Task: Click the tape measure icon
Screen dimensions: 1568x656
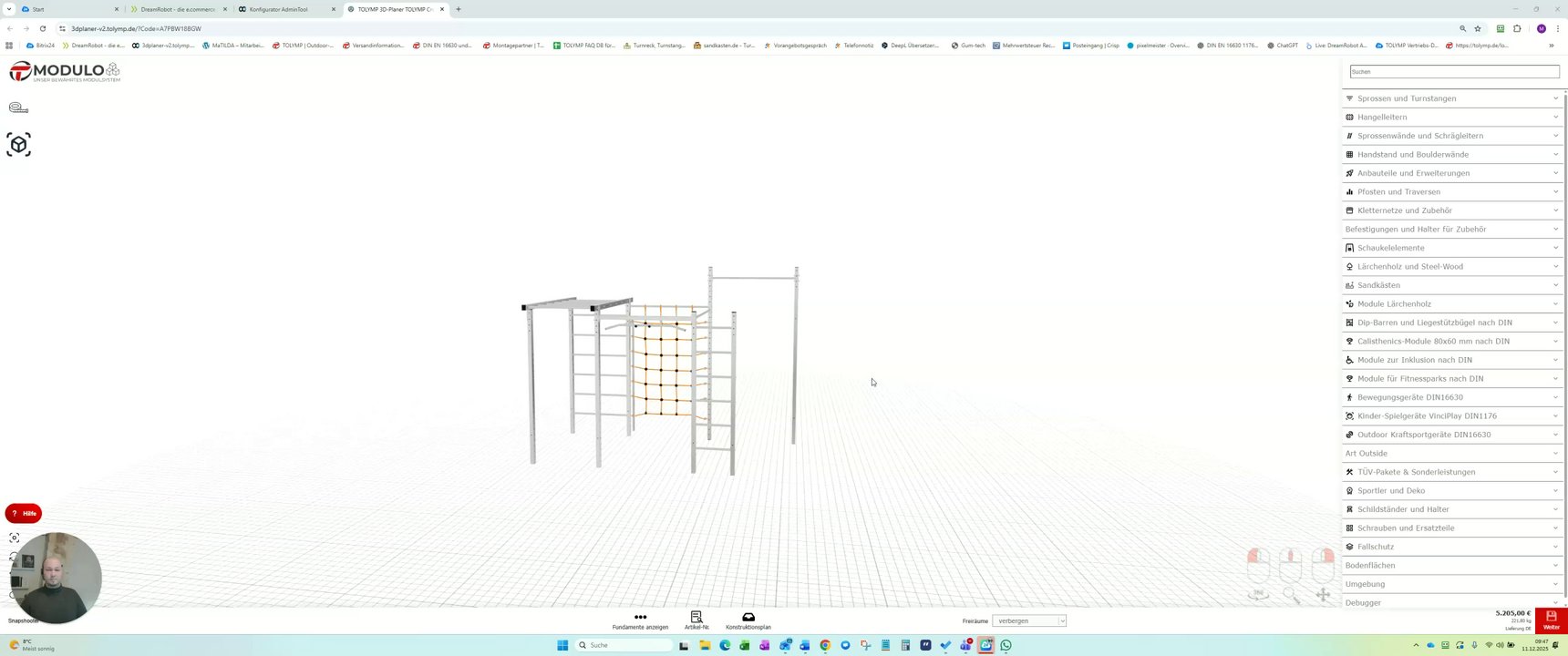Action: coord(18,108)
